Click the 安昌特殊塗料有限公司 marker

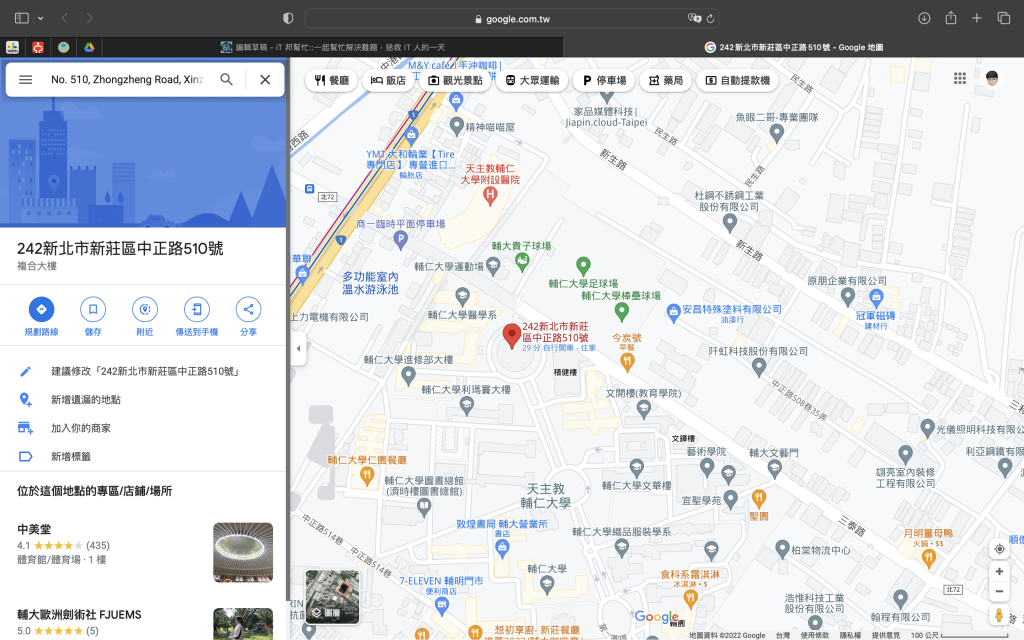point(673,313)
